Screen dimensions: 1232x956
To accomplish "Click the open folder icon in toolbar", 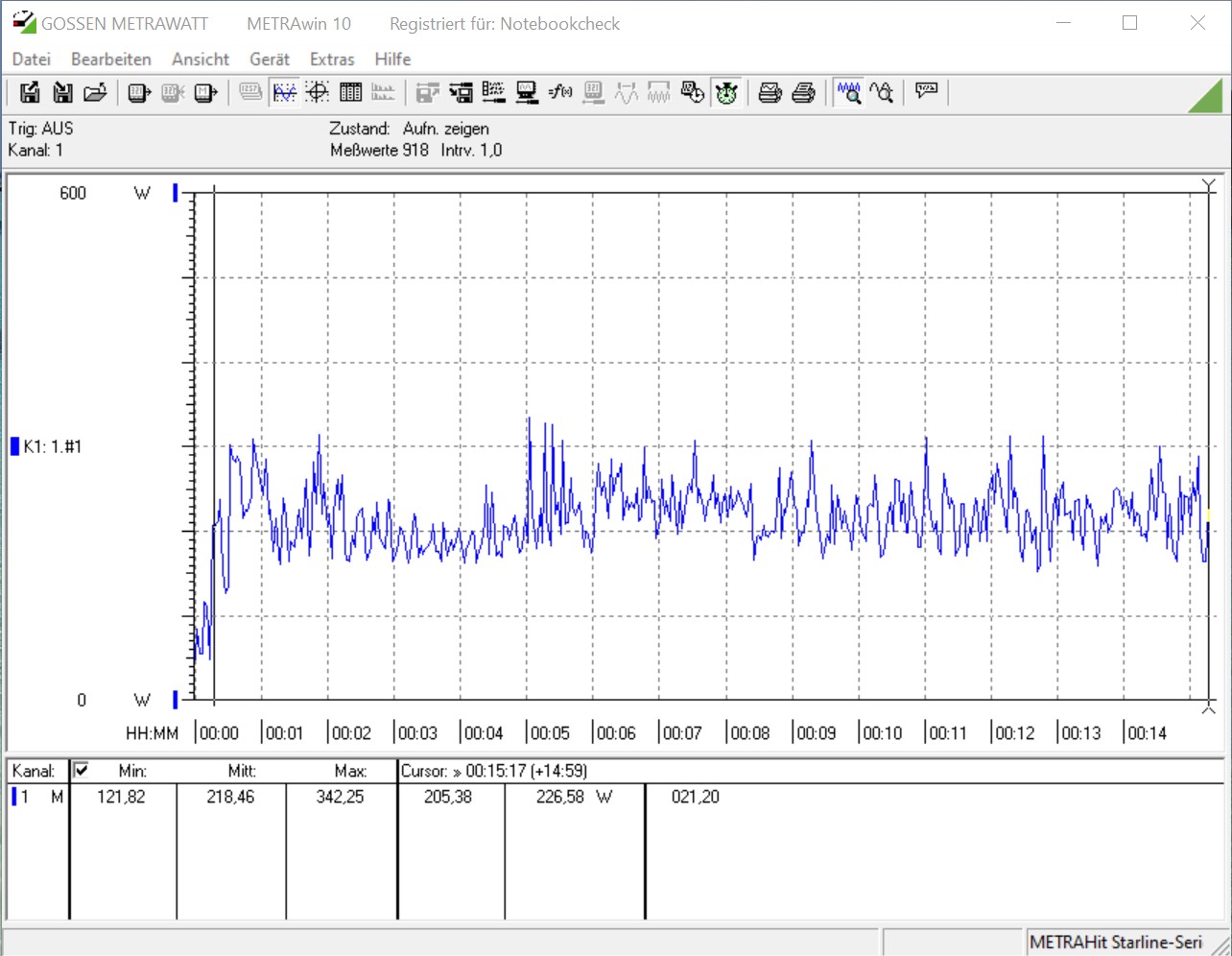I will [95, 92].
